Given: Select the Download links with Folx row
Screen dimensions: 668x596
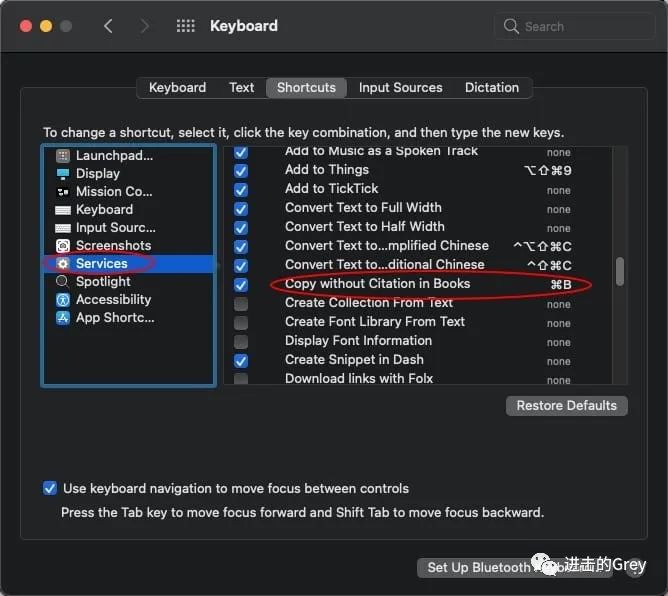Looking at the screenshot, I should click(418, 379).
